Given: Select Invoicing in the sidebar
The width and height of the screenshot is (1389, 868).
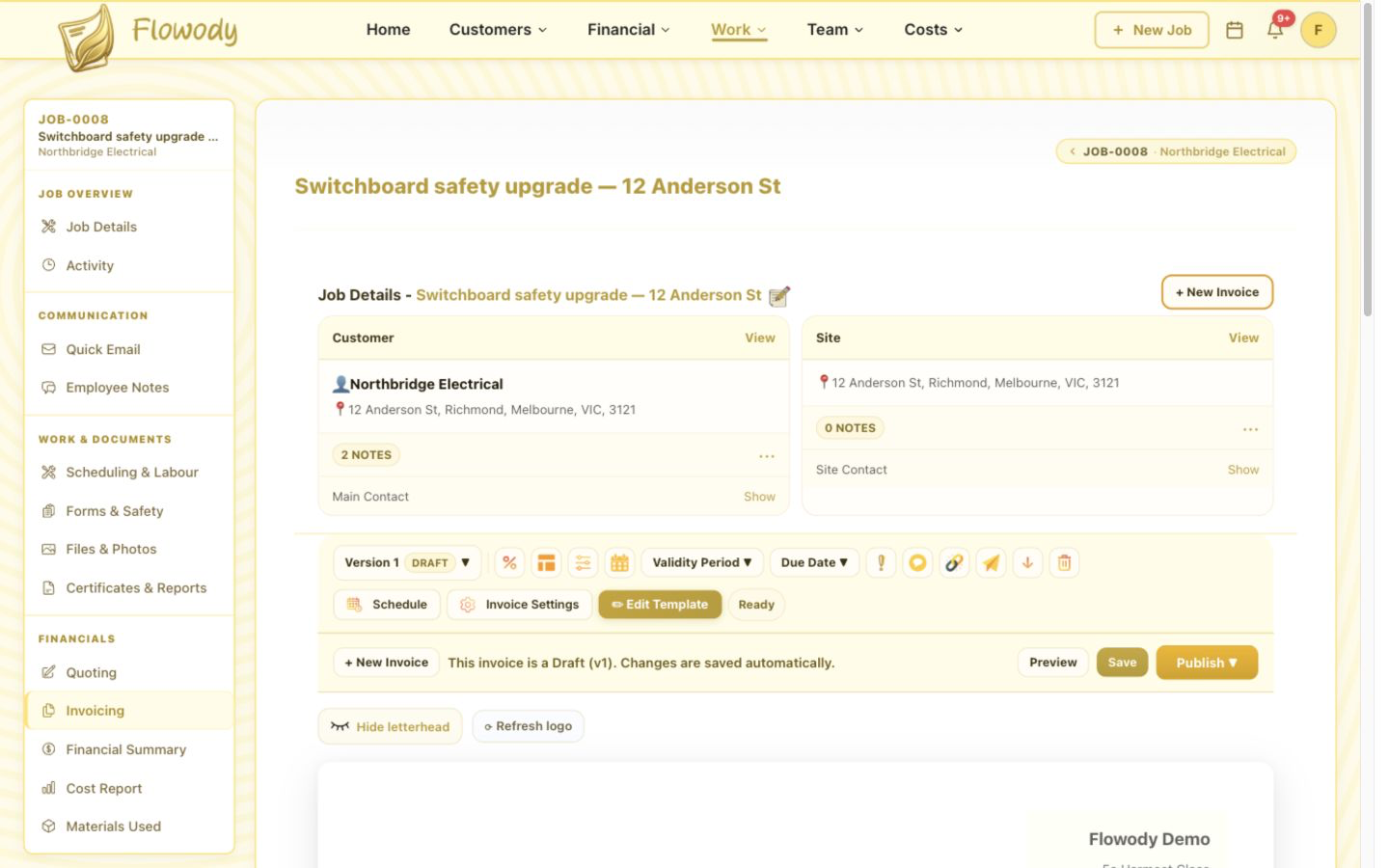Looking at the screenshot, I should click(129, 711).
